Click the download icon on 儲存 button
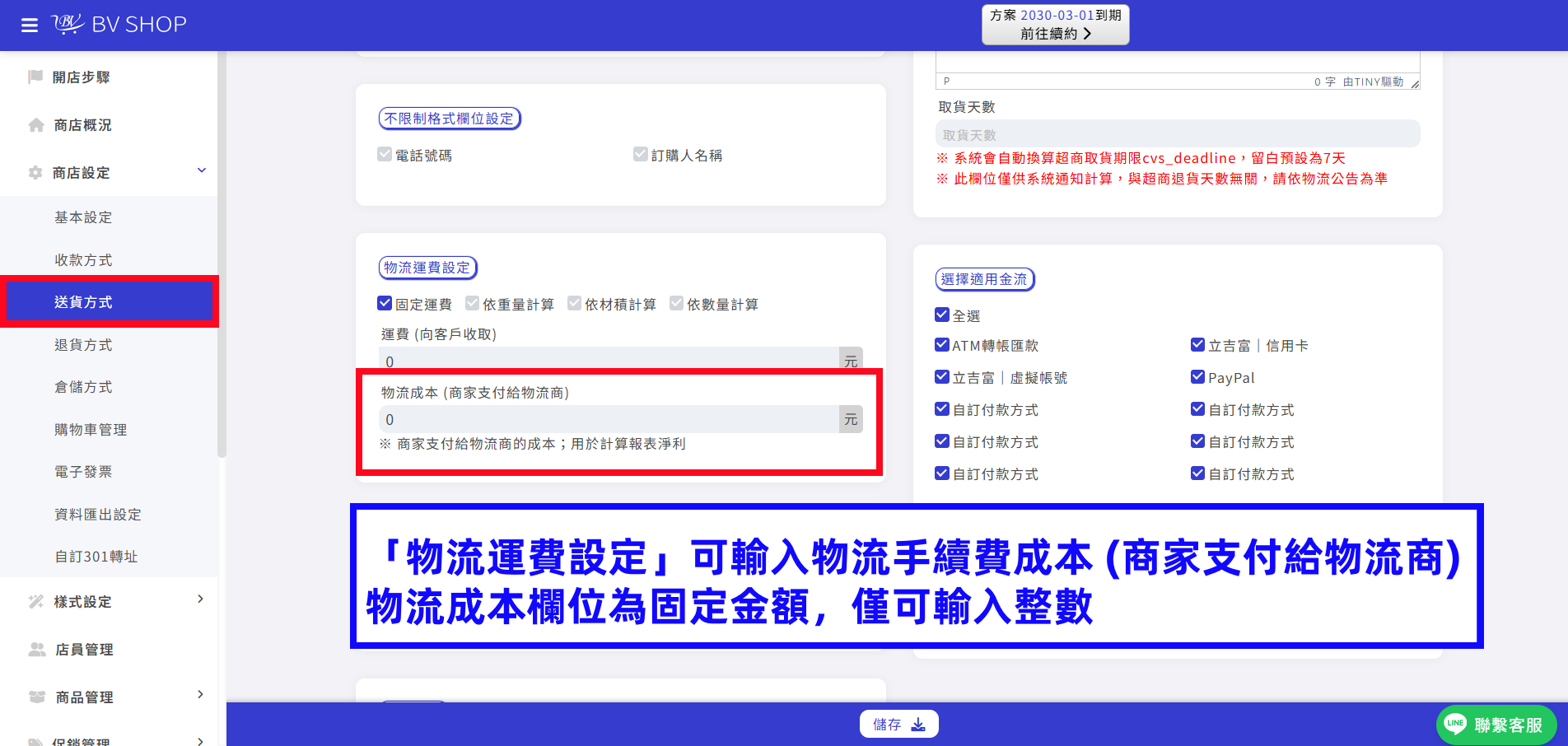Viewport: 1568px width, 746px height. coord(918,725)
